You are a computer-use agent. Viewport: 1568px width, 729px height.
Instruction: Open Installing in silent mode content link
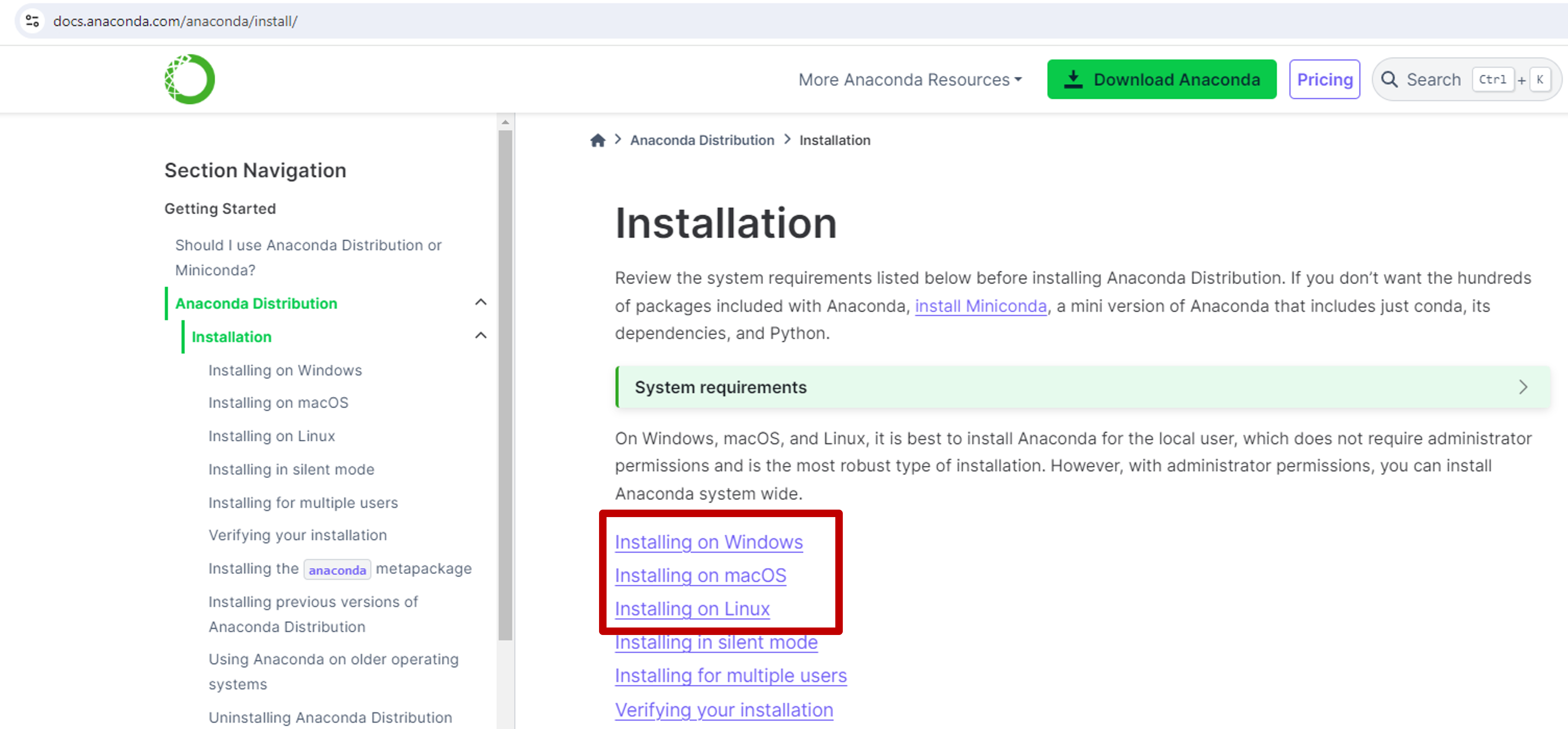tap(716, 642)
